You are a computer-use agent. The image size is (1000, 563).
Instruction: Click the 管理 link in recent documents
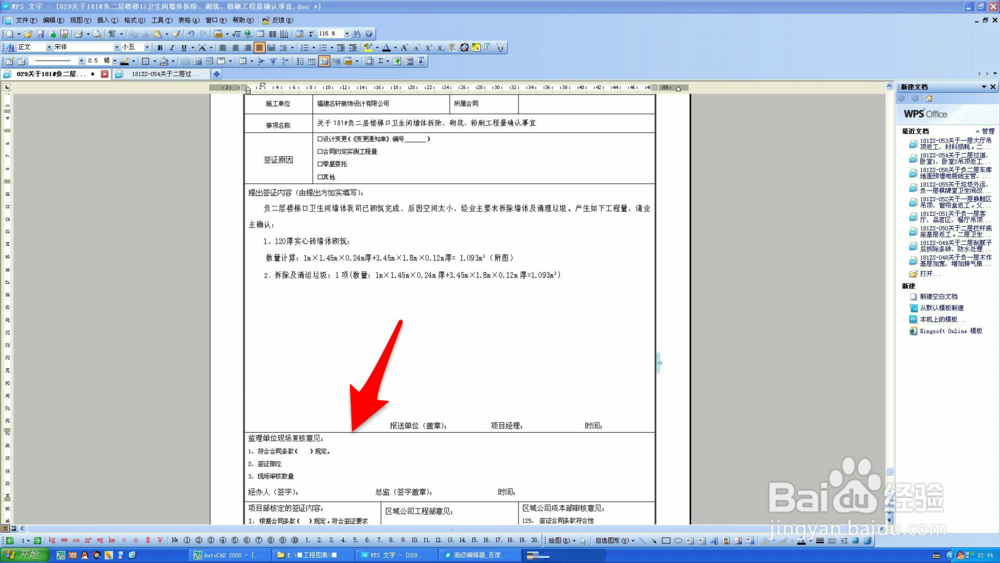click(x=988, y=131)
